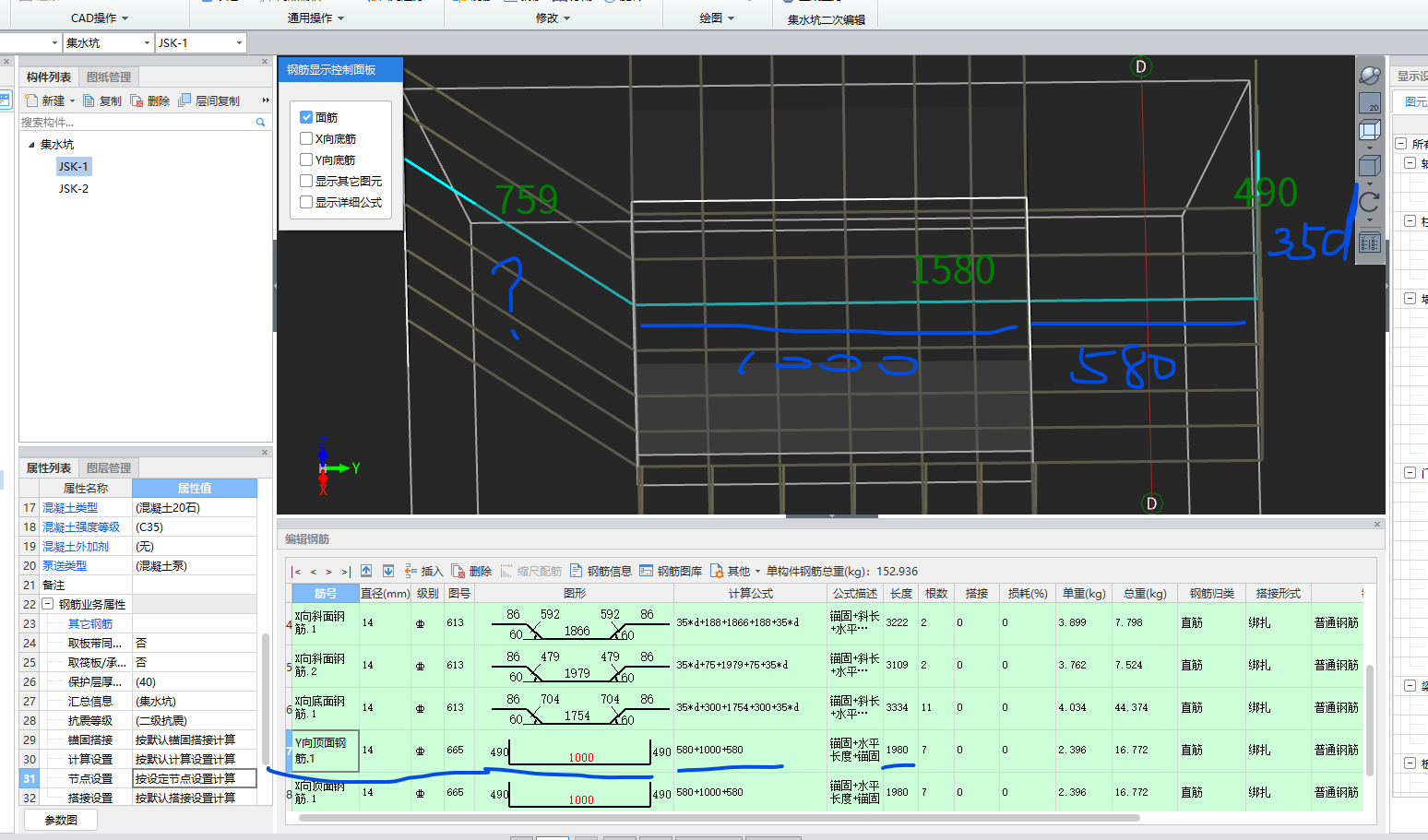Jump to first rebar row navigation arrow

(296, 572)
